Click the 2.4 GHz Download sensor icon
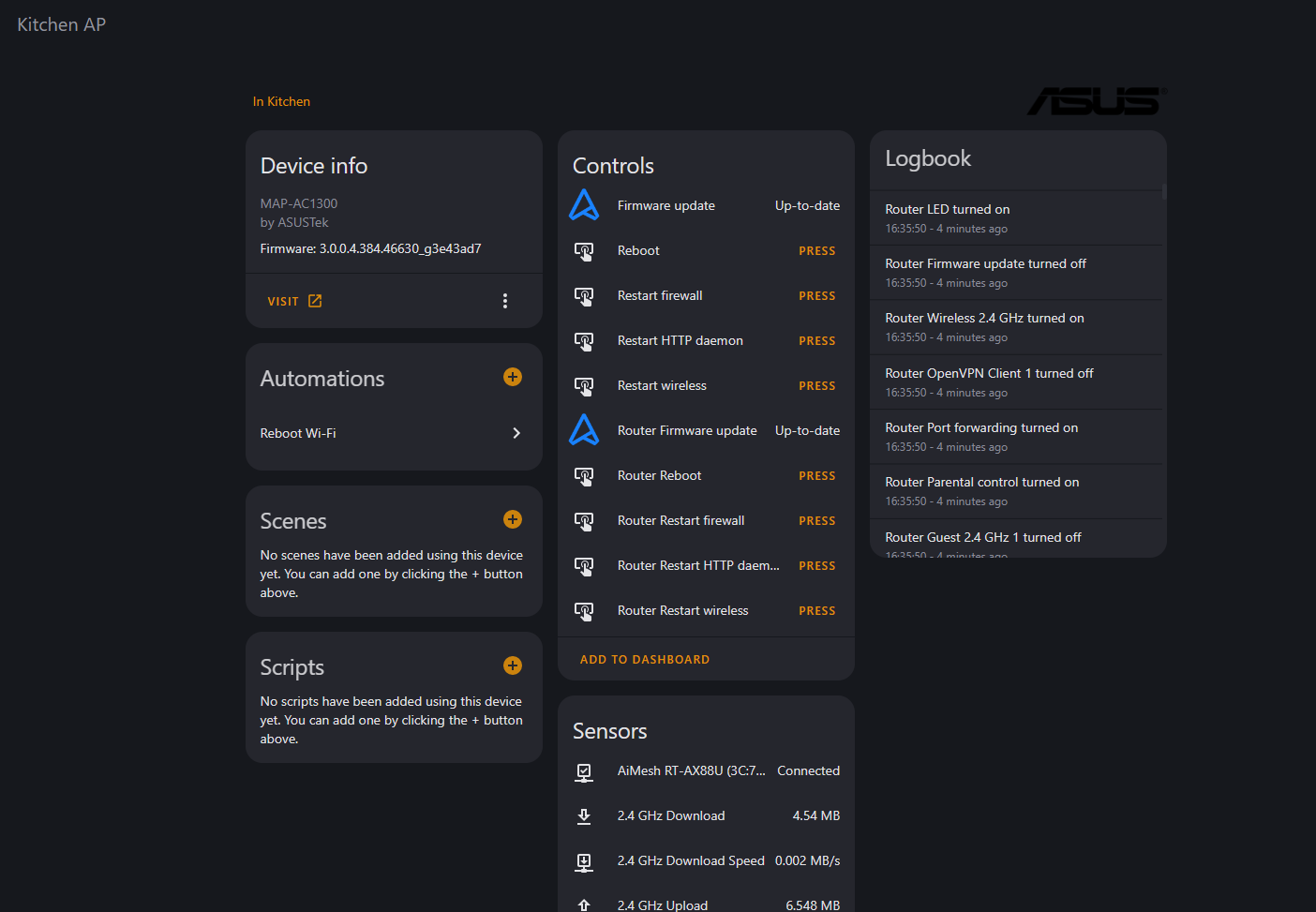Screen dimensions: 1316x912 click(584, 816)
